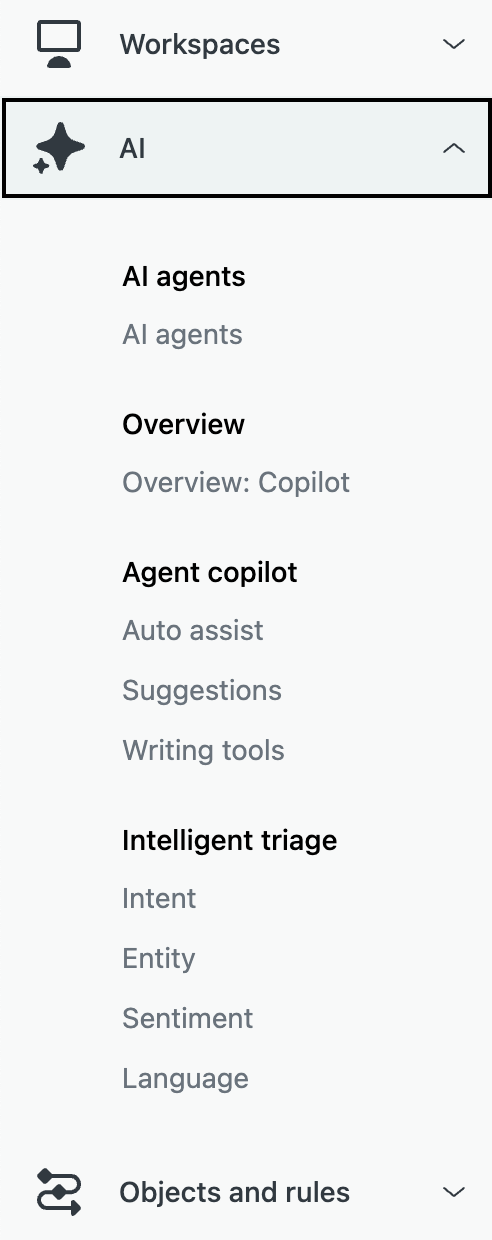Click the Objects and rules arrows icon
The image size is (492, 1240).
point(59,1192)
